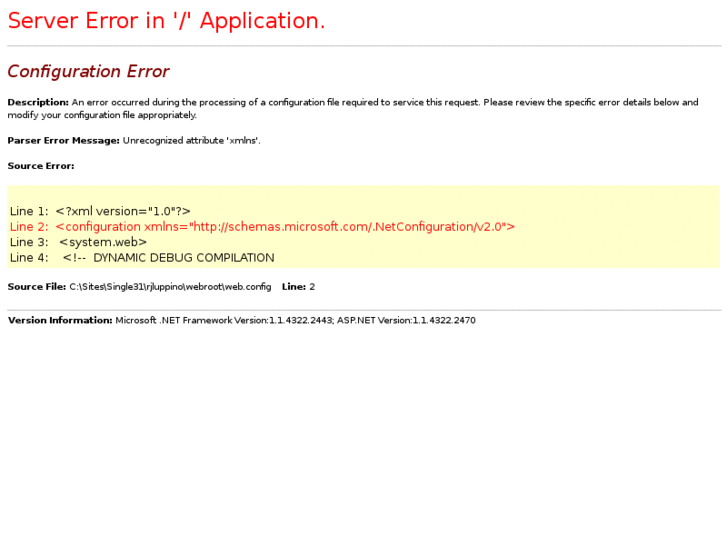Viewport: 727px width, 545px height.
Task: Click source Line 1 xml version declaration
Action: 100,212
